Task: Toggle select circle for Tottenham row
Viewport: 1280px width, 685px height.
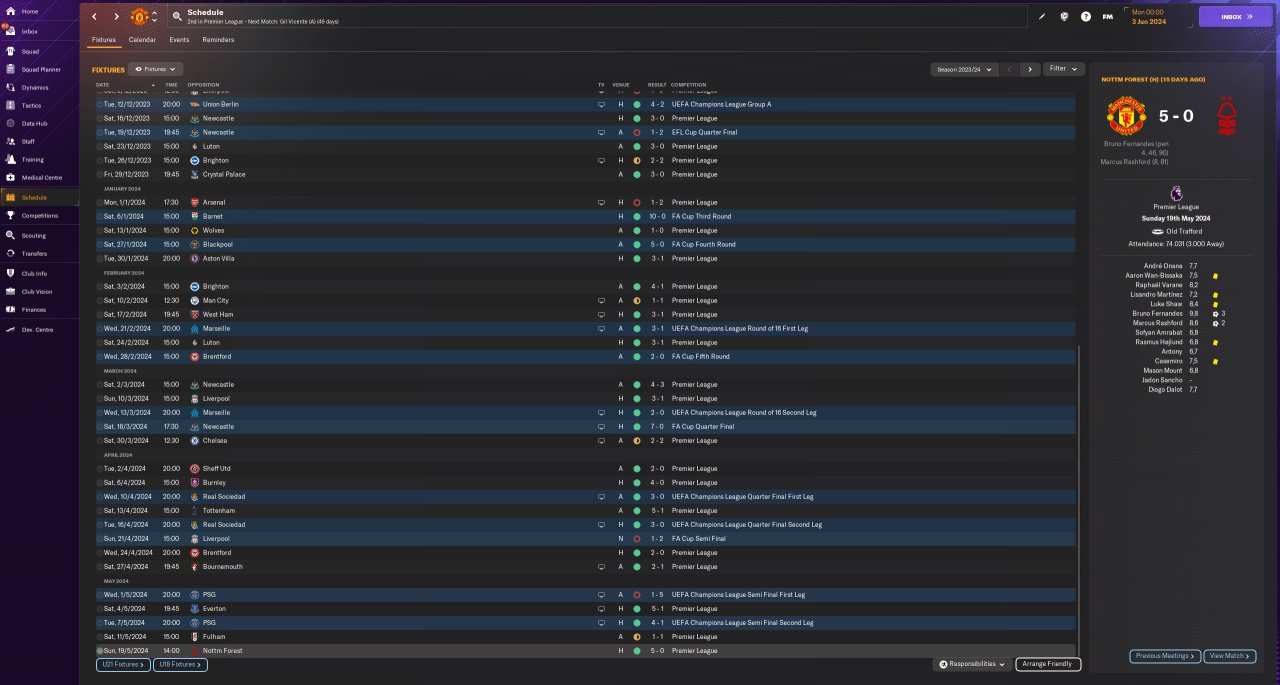Action: tap(100, 510)
